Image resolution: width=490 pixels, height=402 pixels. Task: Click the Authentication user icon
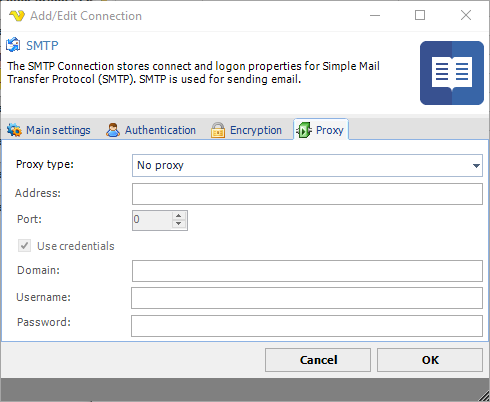pos(113,130)
